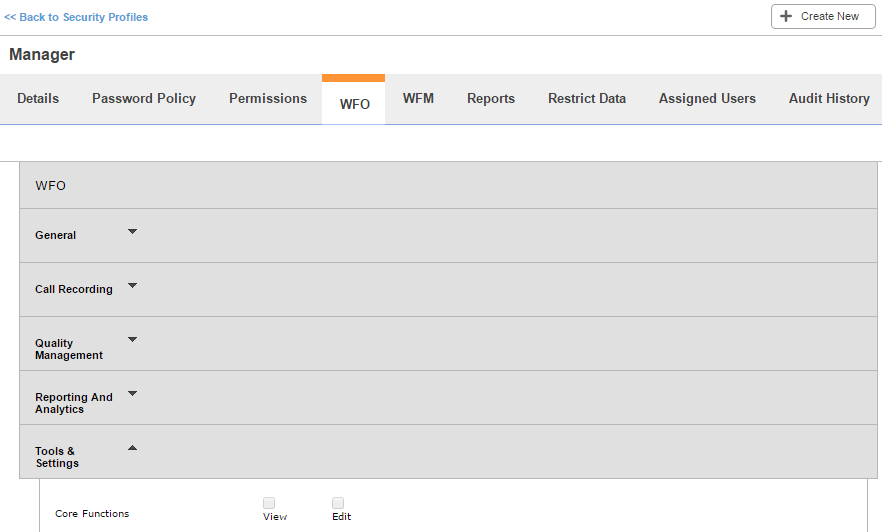Open the Audit History tab
882x532 pixels.
pyautogui.click(x=829, y=99)
